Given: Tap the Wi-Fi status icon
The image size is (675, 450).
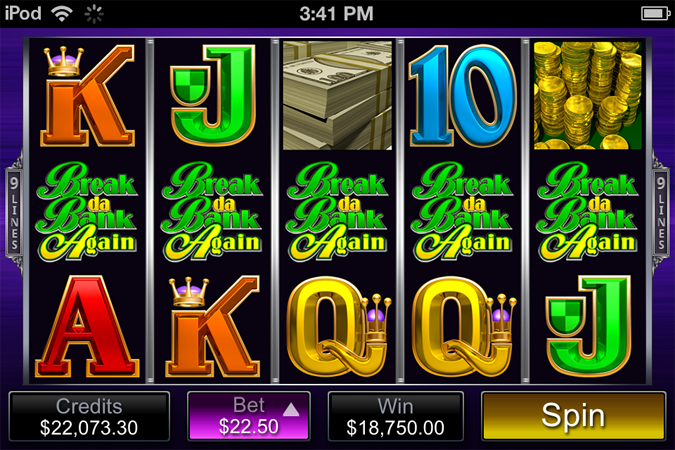Looking at the screenshot, I should click(62, 14).
